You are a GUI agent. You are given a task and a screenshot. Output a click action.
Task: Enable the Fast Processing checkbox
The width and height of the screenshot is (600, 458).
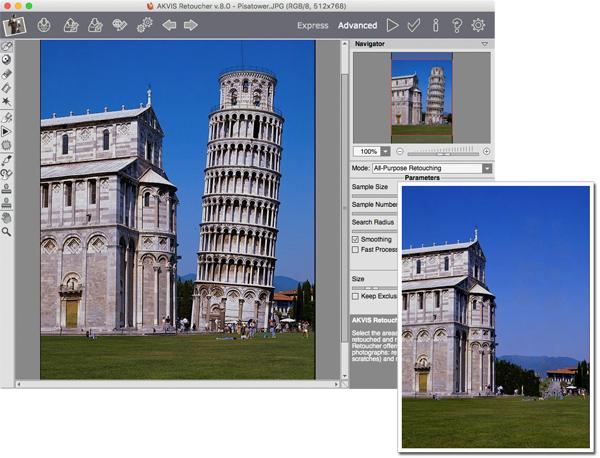355,250
